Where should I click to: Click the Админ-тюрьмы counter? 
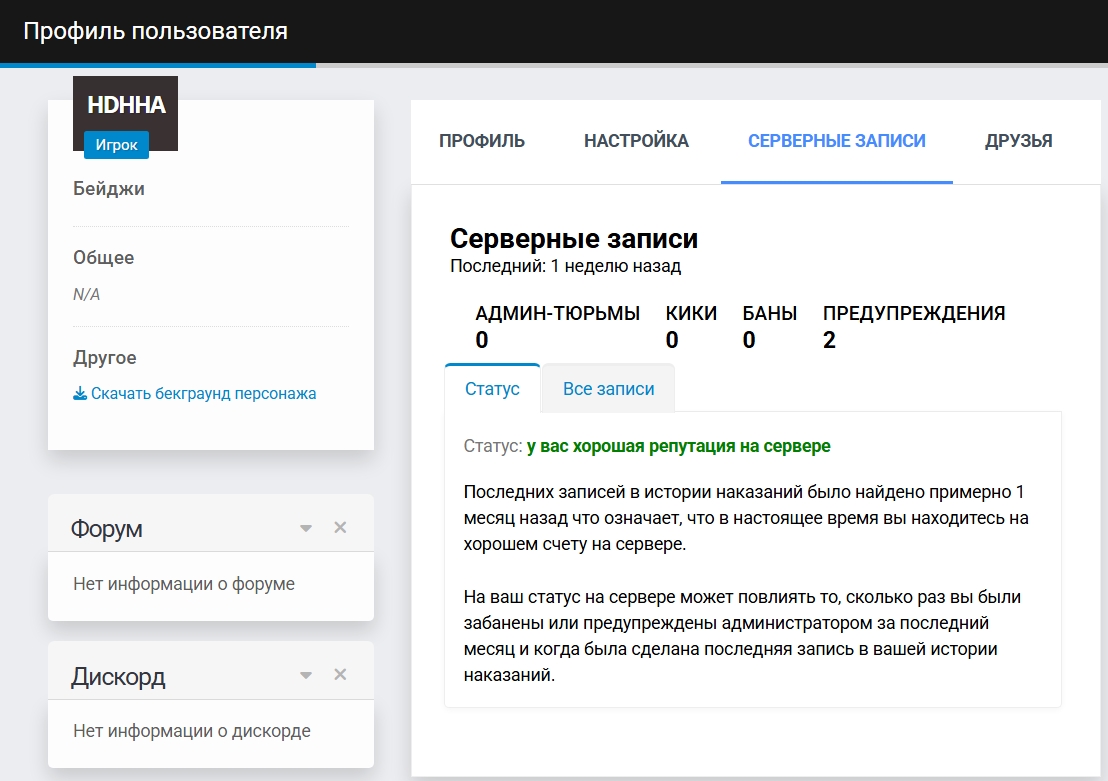point(557,326)
